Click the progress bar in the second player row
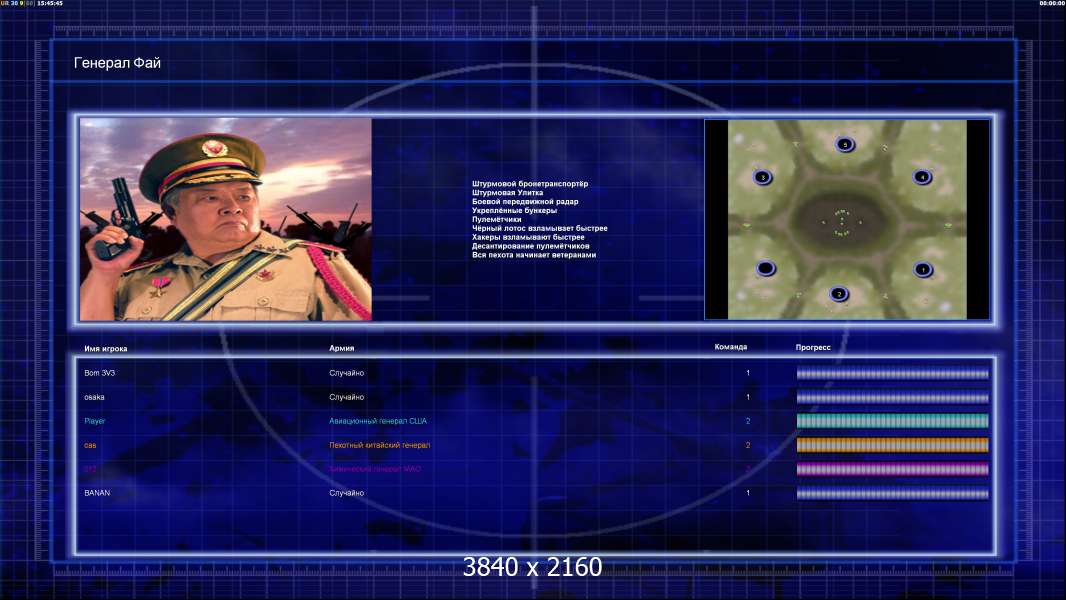Viewport: 1066px width, 600px height. [x=892, y=398]
